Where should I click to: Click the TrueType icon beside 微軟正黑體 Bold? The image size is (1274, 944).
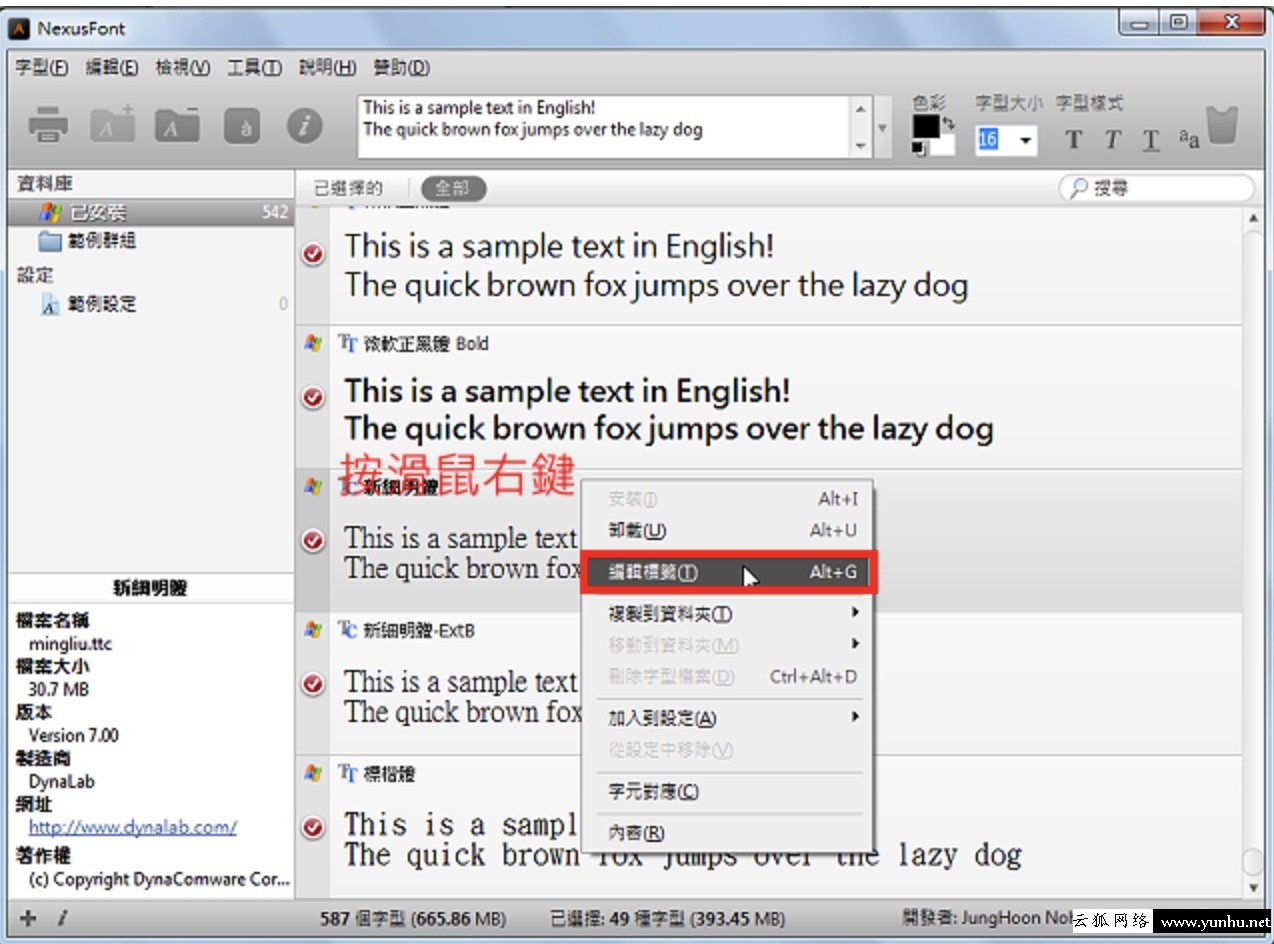(x=348, y=343)
